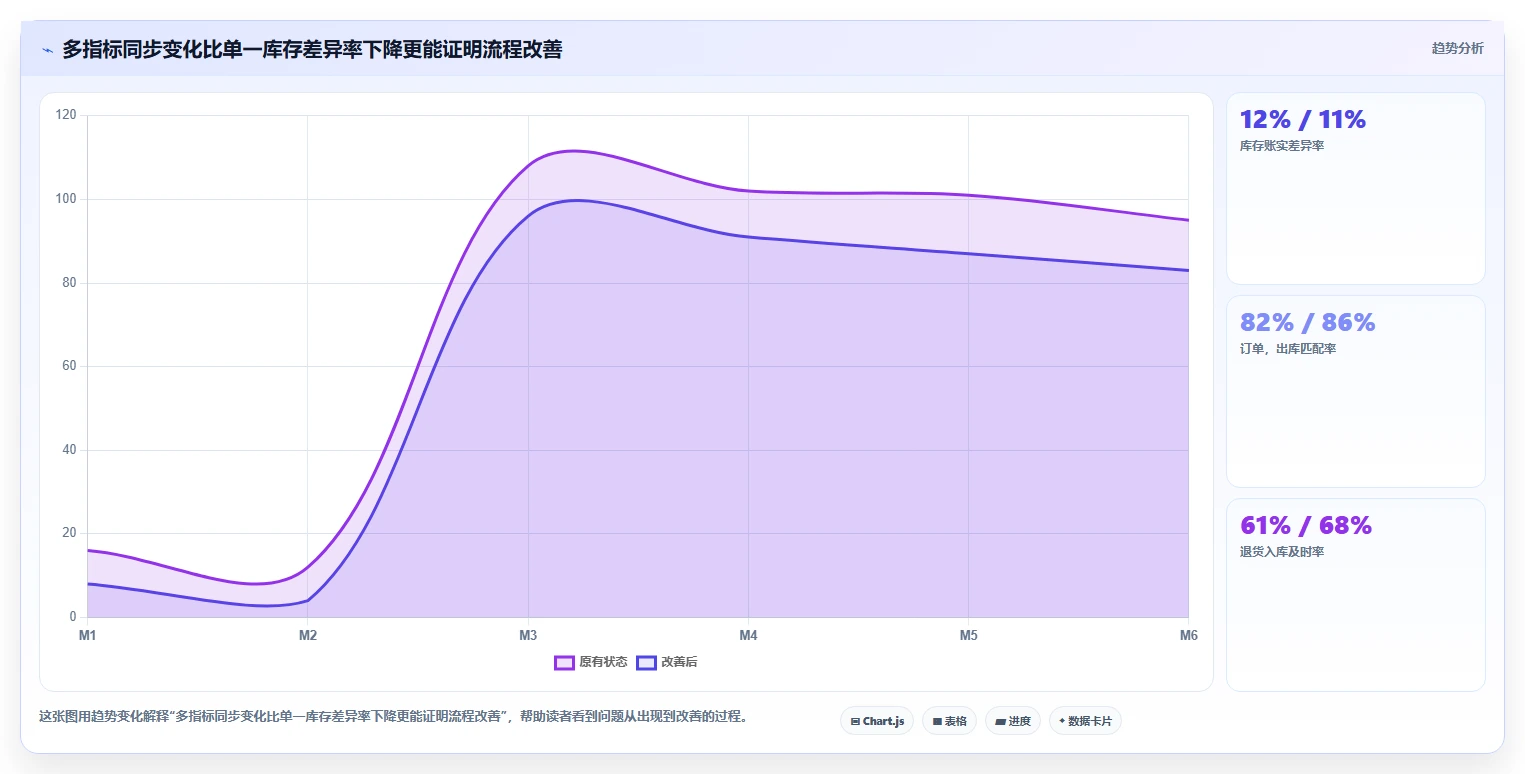Click the 数据卡片 tag
1525x774 pixels.
1085,721
